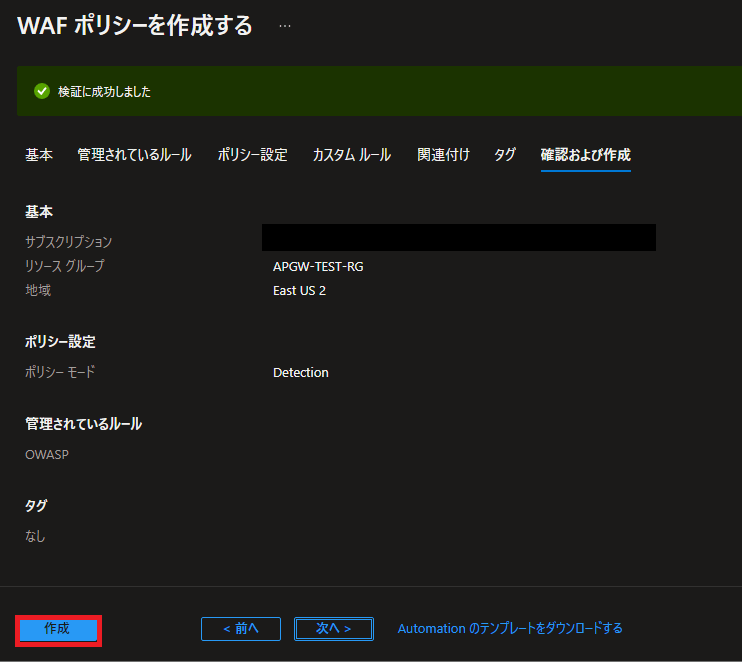This screenshot has width=742, height=664.
Task: Switch to the タグ tab
Action: coord(504,155)
